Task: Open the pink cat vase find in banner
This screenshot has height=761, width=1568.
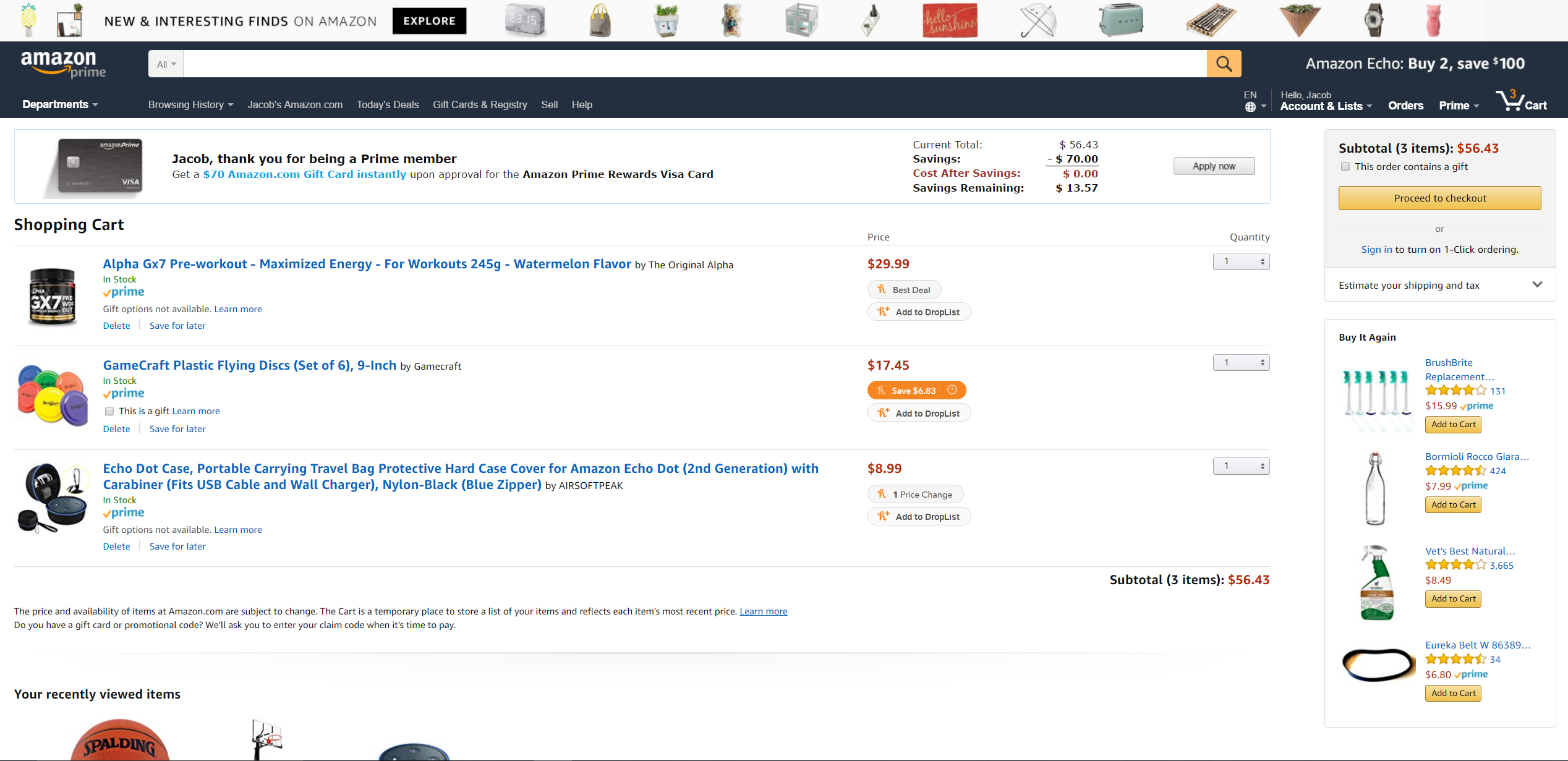Action: [x=1433, y=20]
